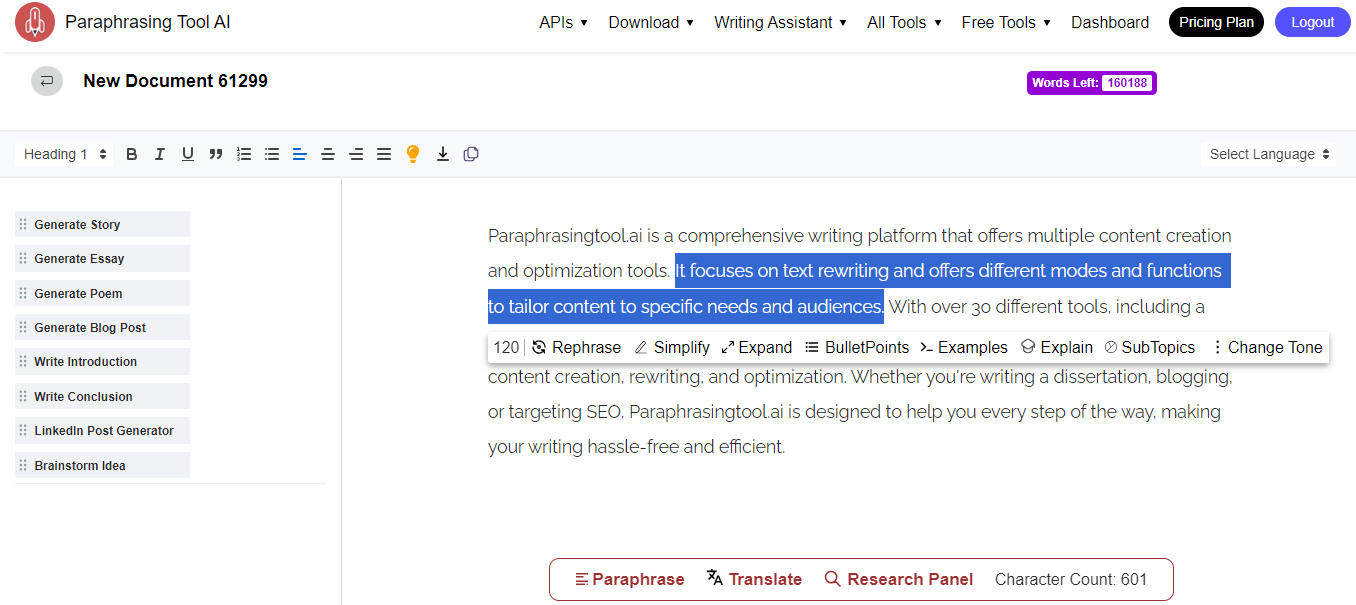Toggle underline formatting

click(187, 154)
